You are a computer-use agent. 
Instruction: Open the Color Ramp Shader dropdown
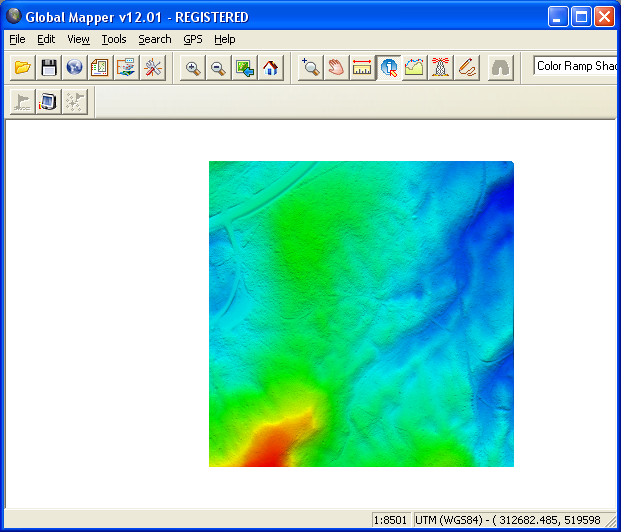click(x=575, y=66)
